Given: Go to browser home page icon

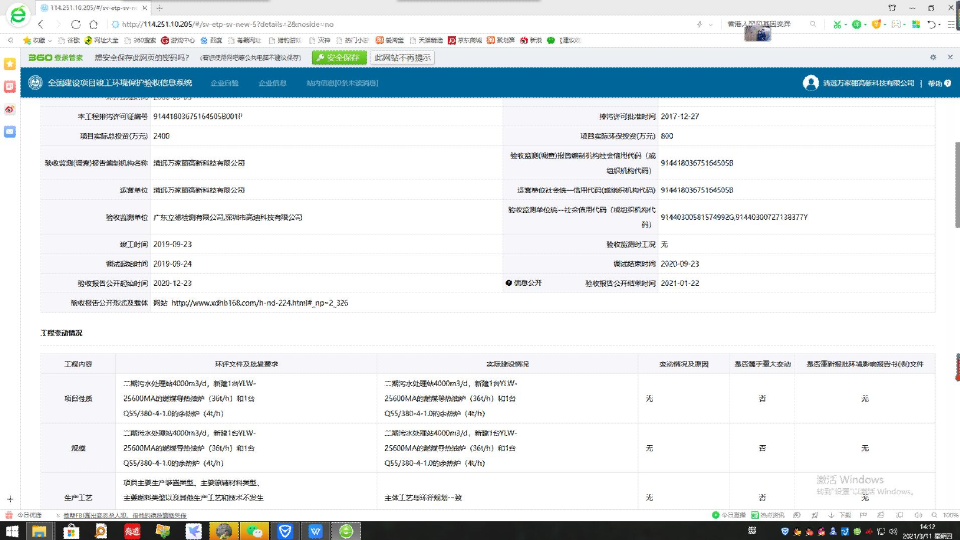Looking at the screenshot, I should click(93, 23).
